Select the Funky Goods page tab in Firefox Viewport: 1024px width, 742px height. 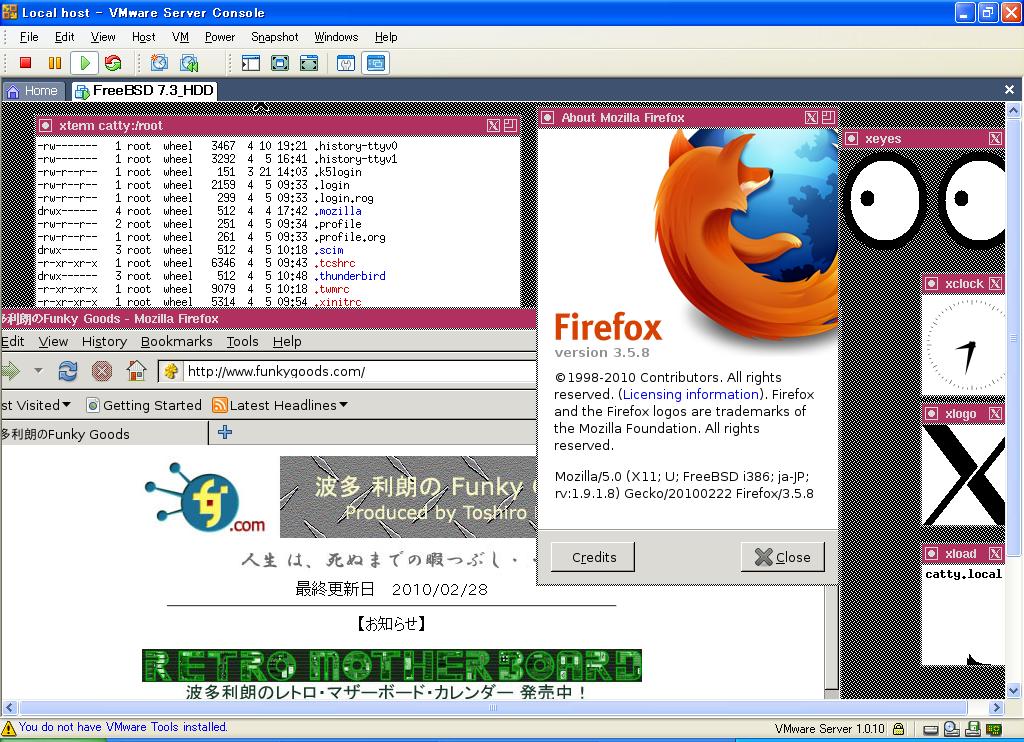pyautogui.click(x=103, y=434)
